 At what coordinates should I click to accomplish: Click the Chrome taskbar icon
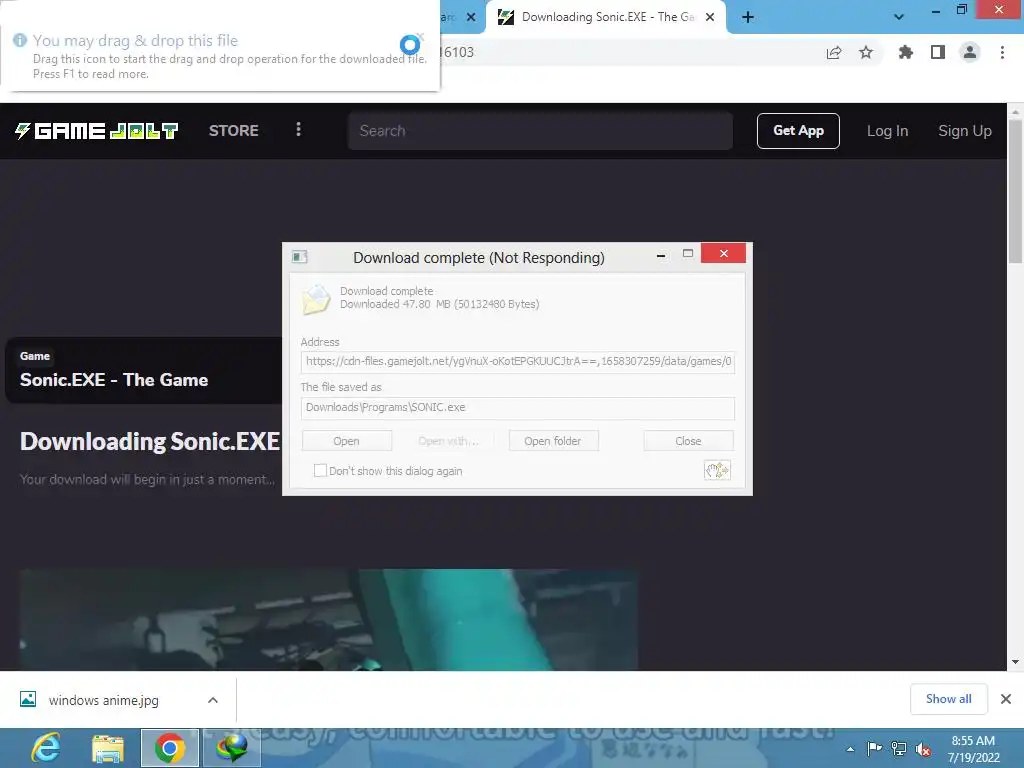coord(170,748)
